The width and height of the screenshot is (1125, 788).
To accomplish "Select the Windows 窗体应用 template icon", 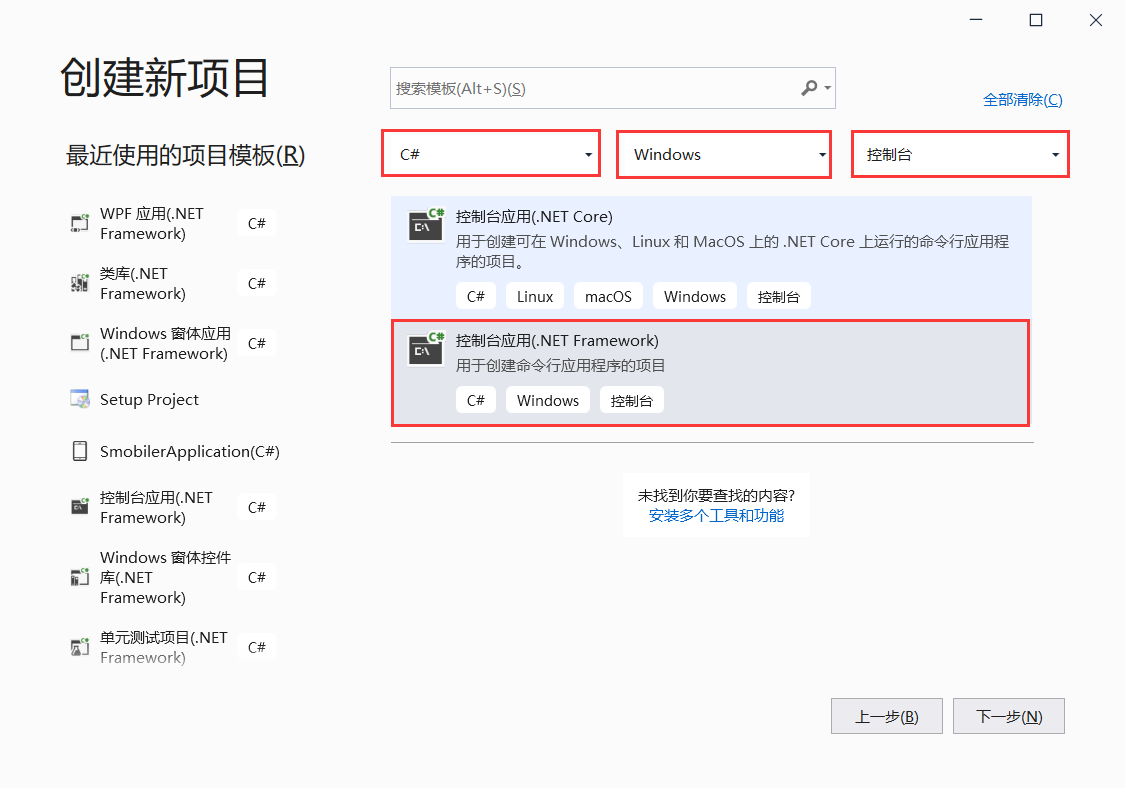I will [78, 342].
